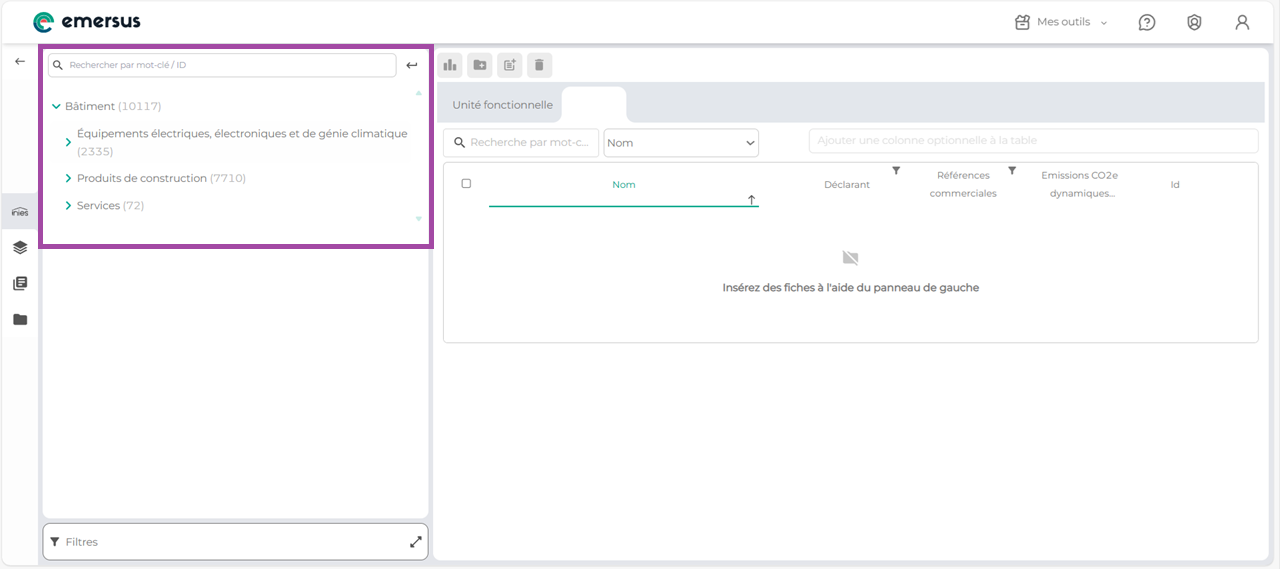Sort by the Nom column header

coord(624,185)
